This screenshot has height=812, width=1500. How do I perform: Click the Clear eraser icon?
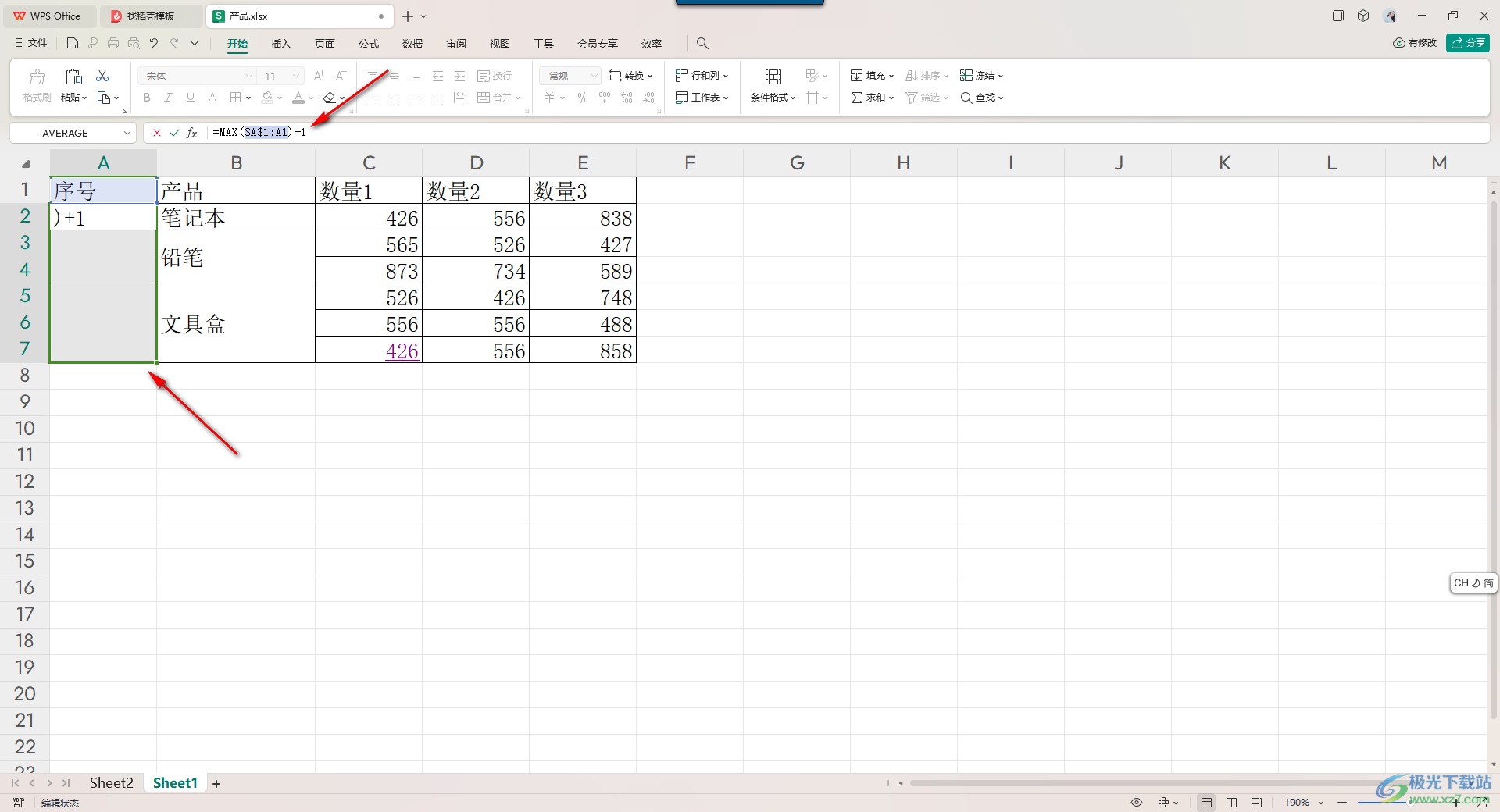coord(330,98)
